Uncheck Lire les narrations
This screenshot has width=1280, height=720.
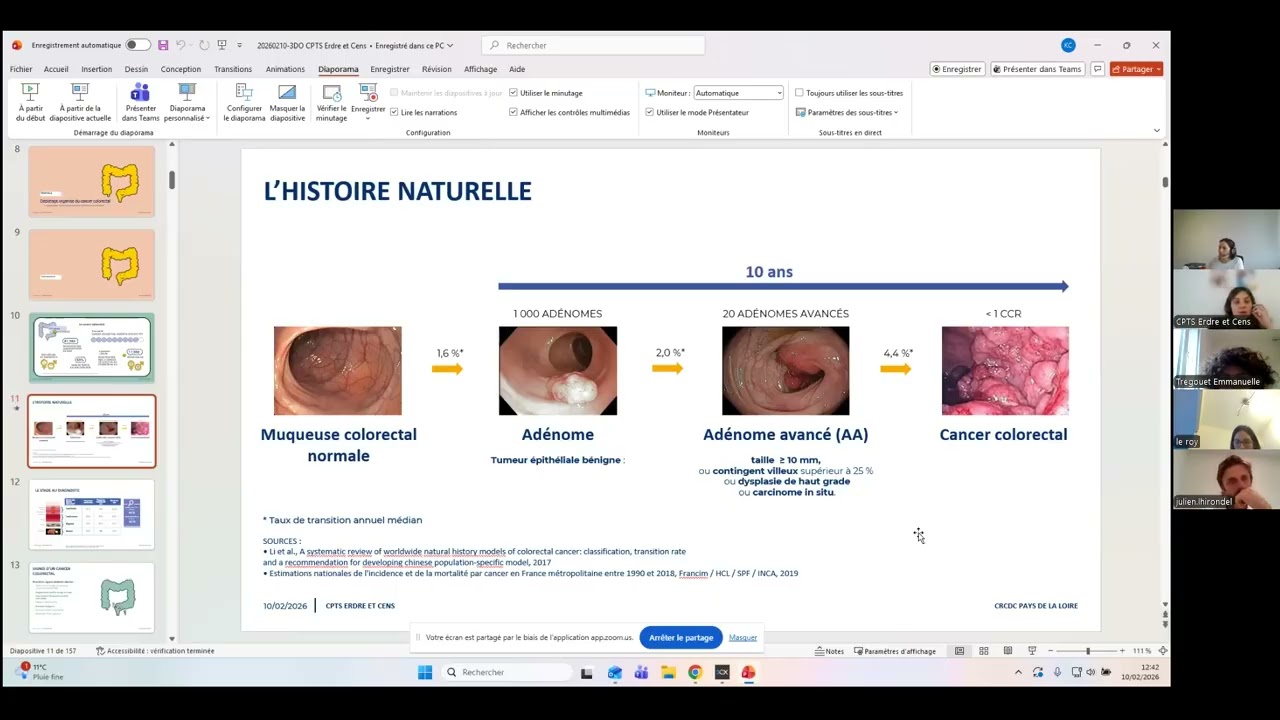[x=394, y=113]
